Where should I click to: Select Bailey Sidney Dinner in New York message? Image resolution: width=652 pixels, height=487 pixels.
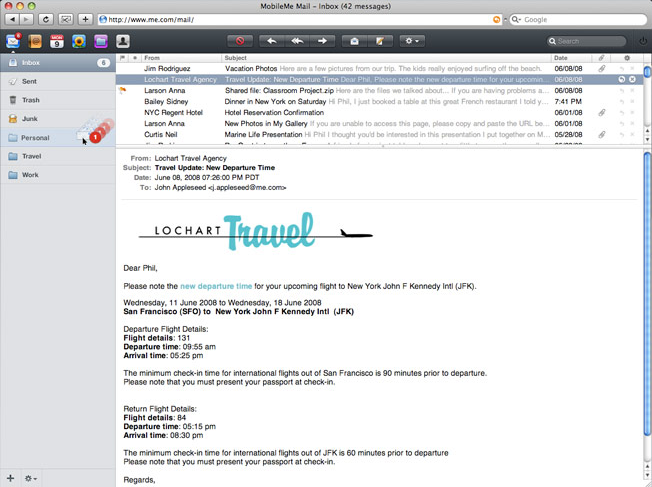tap(379, 101)
